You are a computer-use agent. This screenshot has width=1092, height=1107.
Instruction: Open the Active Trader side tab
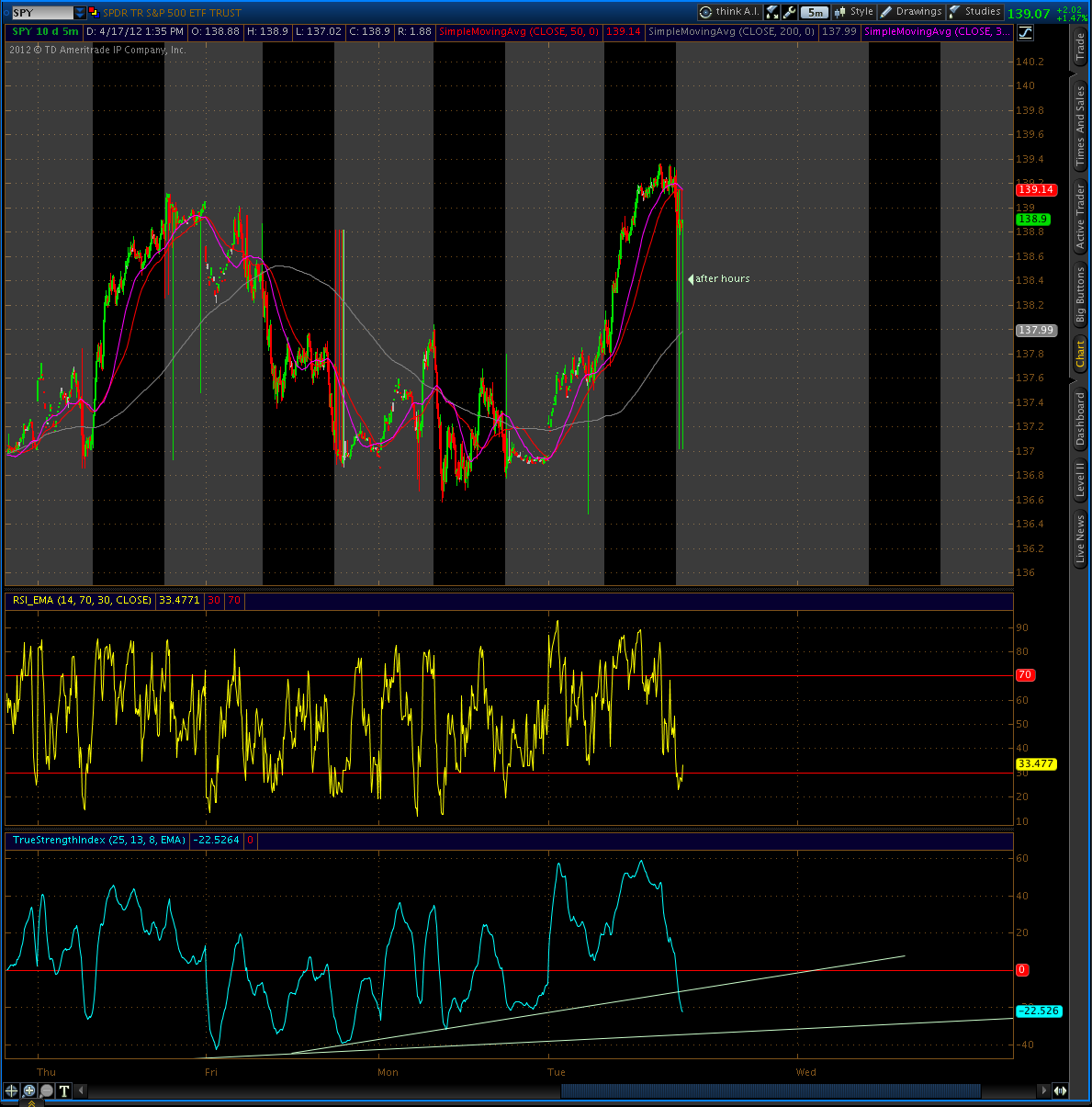click(1080, 217)
